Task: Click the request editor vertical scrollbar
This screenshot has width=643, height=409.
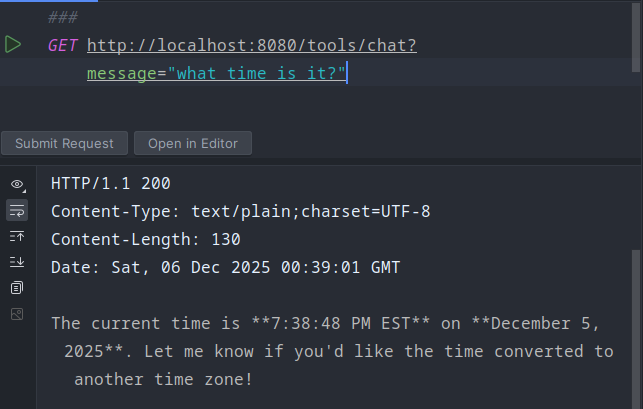Action: click(x=637, y=40)
